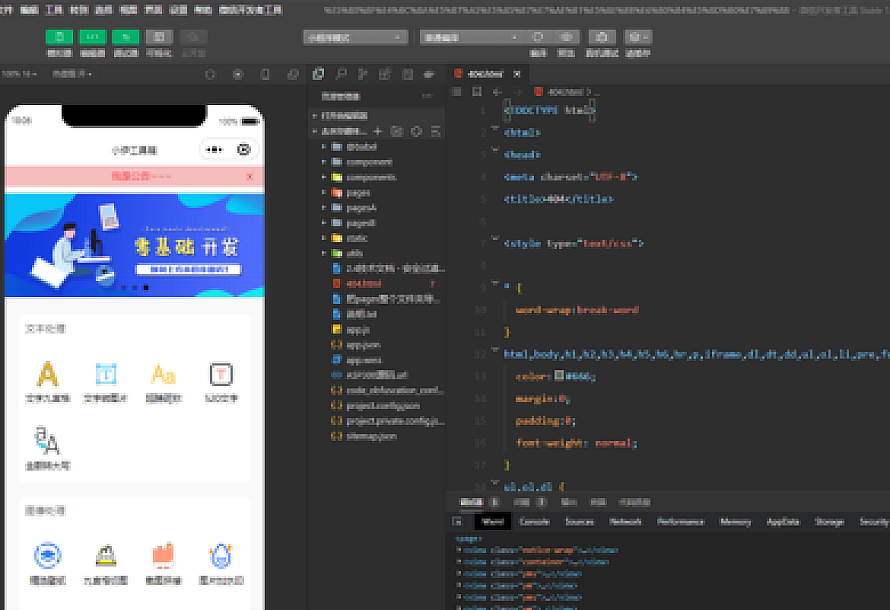Click the #666 color swatch in code
The image size is (890, 610).
point(558,376)
